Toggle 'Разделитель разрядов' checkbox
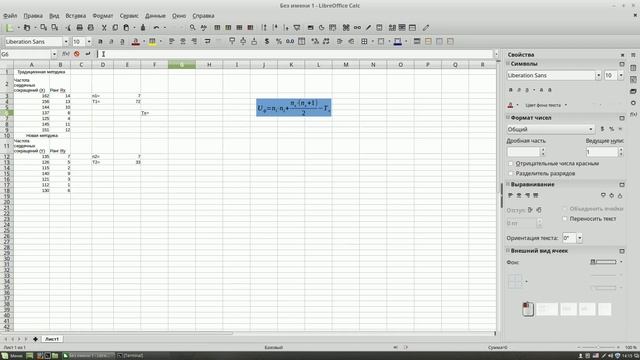This screenshot has height=360, width=640. coord(510,173)
